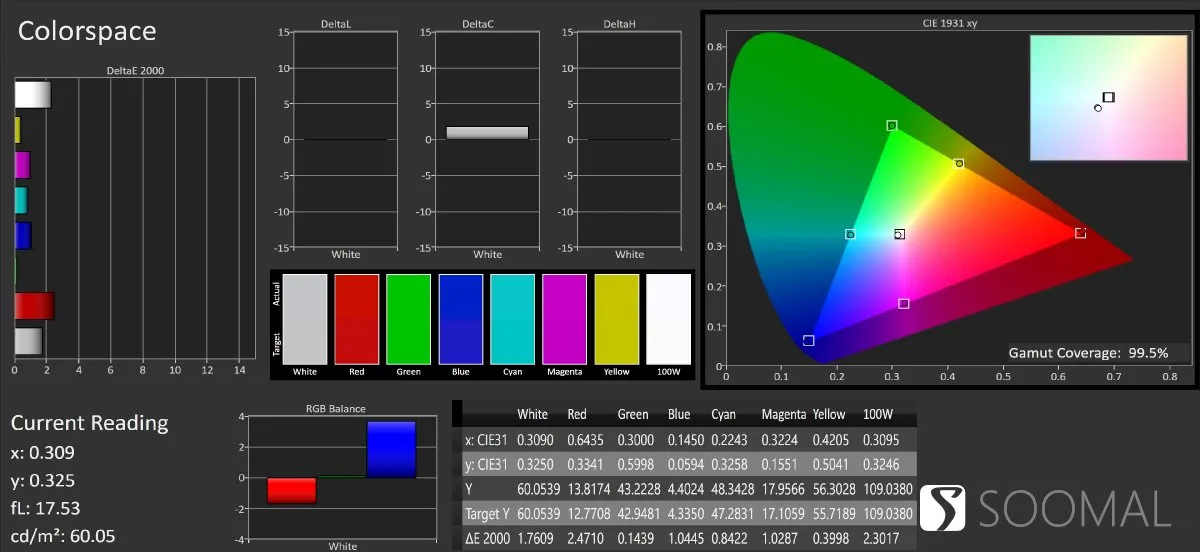
Task: Click the Green Target Y value 42.9481
Action: [x=638, y=514]
